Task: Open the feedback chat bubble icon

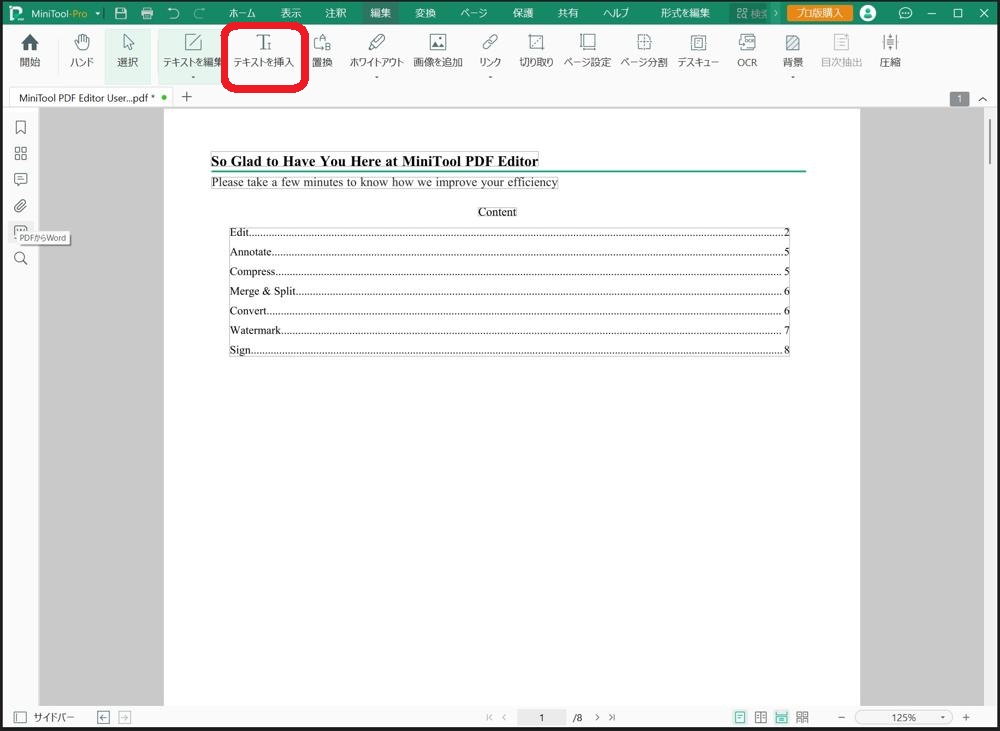Action: (905, 13)
